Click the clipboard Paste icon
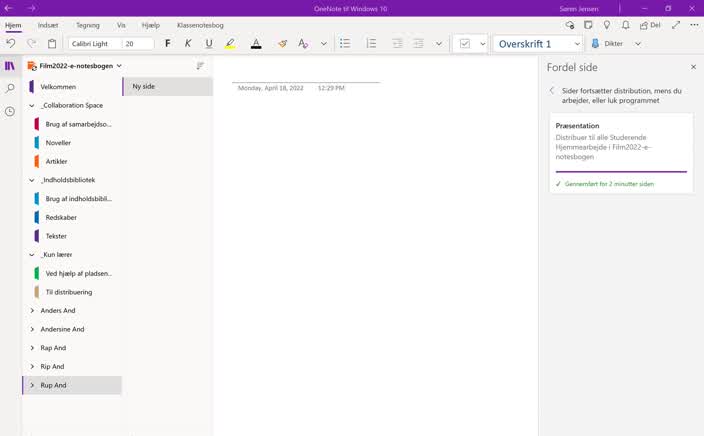 click(x=52, y=44)
